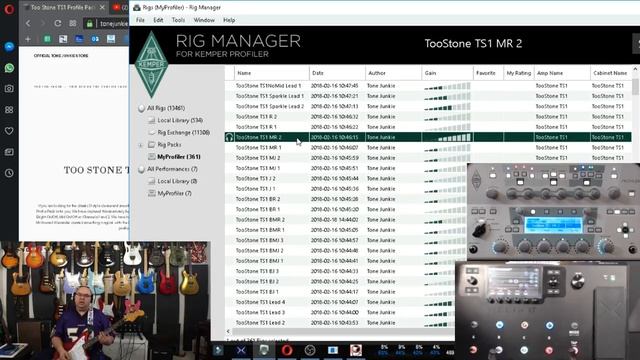Open the blue window icon in the taskbar
Viewport: 640px width, 360px height.
[x=333, y=350]
